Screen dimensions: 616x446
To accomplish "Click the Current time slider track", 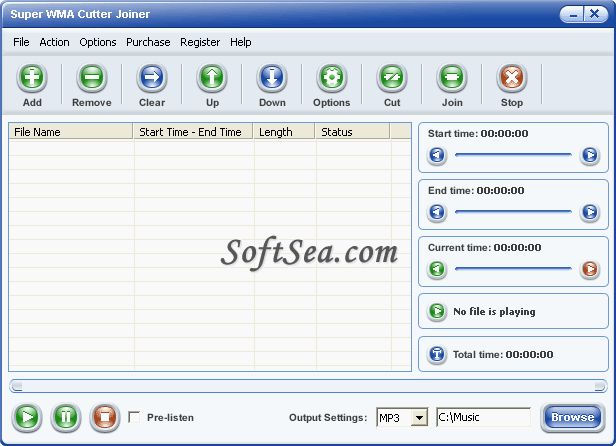I will [513, 269].
